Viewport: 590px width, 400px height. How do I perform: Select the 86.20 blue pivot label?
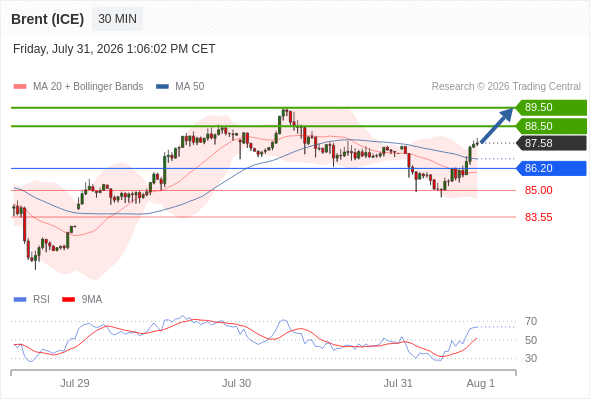[x=551, y=168]
